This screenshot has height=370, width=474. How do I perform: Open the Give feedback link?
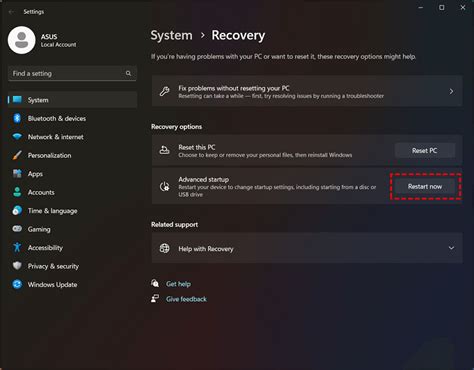pyautogui.click(x=186, y=299)
